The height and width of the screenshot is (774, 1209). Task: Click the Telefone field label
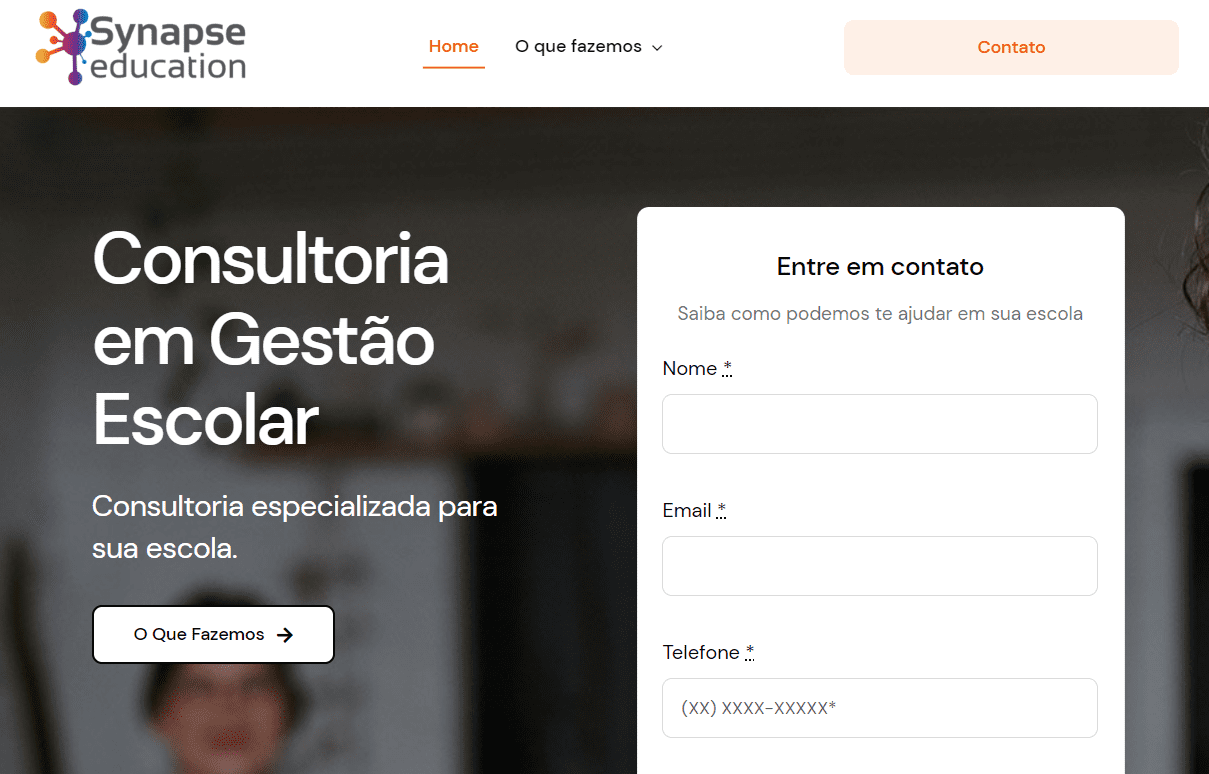point(700,653)
